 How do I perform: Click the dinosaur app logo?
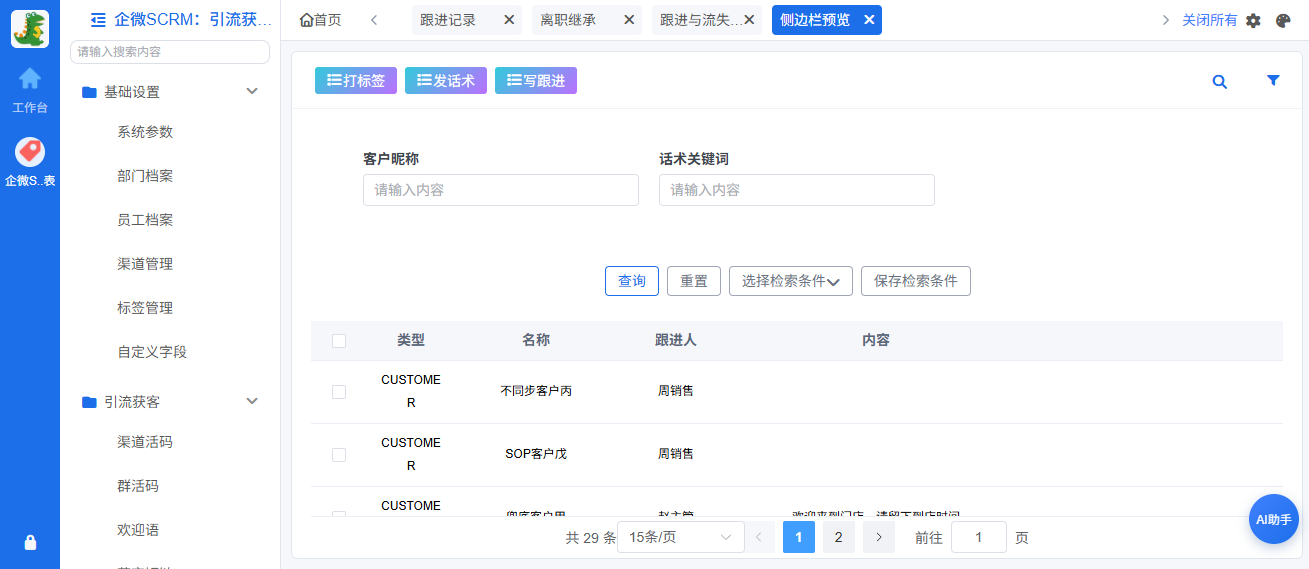click(30, 29)
